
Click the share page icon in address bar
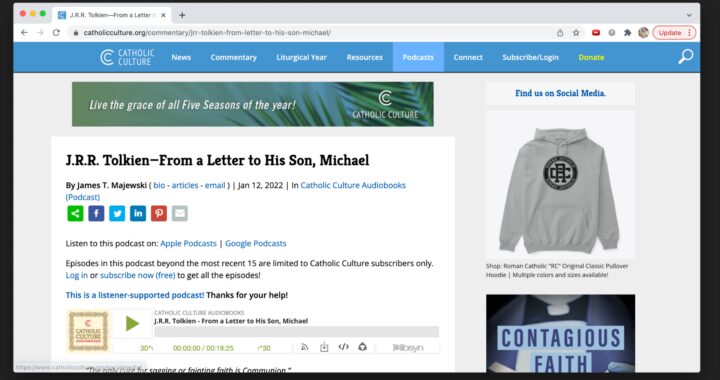[x=560, y=33]
